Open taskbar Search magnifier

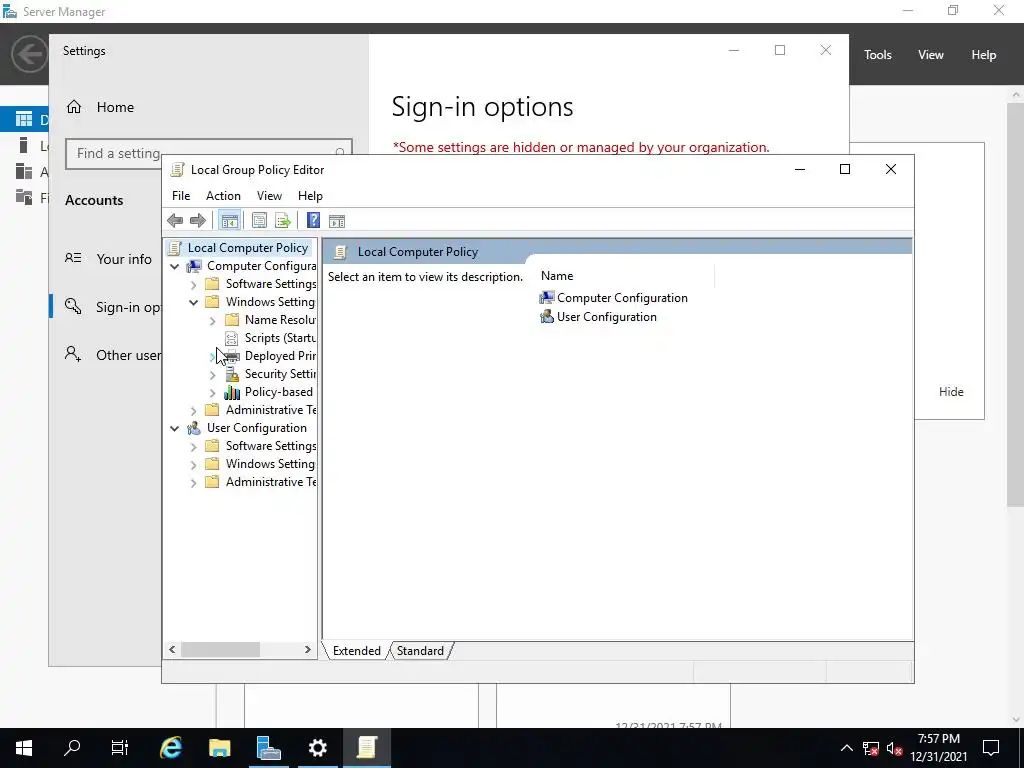pos(72,748)
